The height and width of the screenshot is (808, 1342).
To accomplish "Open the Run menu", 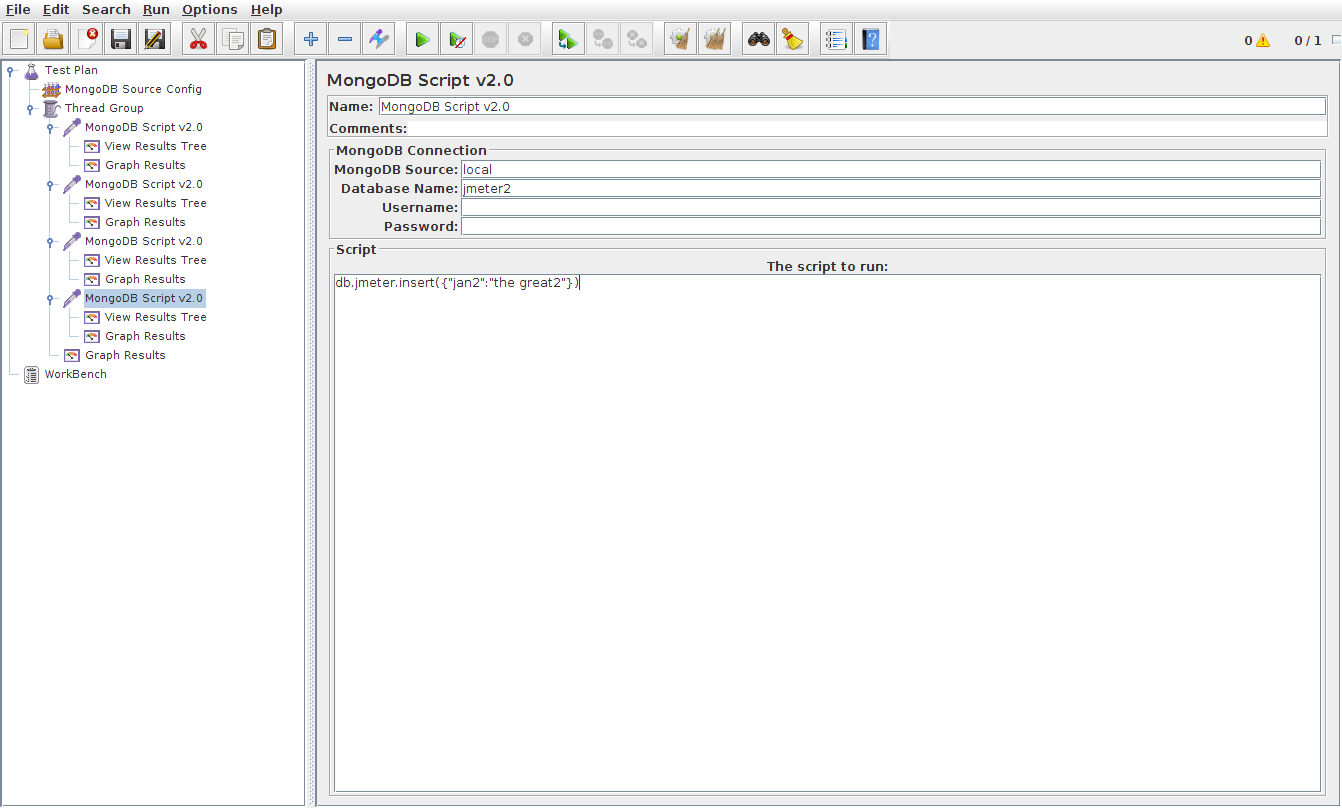I will (x=156, y=9).
